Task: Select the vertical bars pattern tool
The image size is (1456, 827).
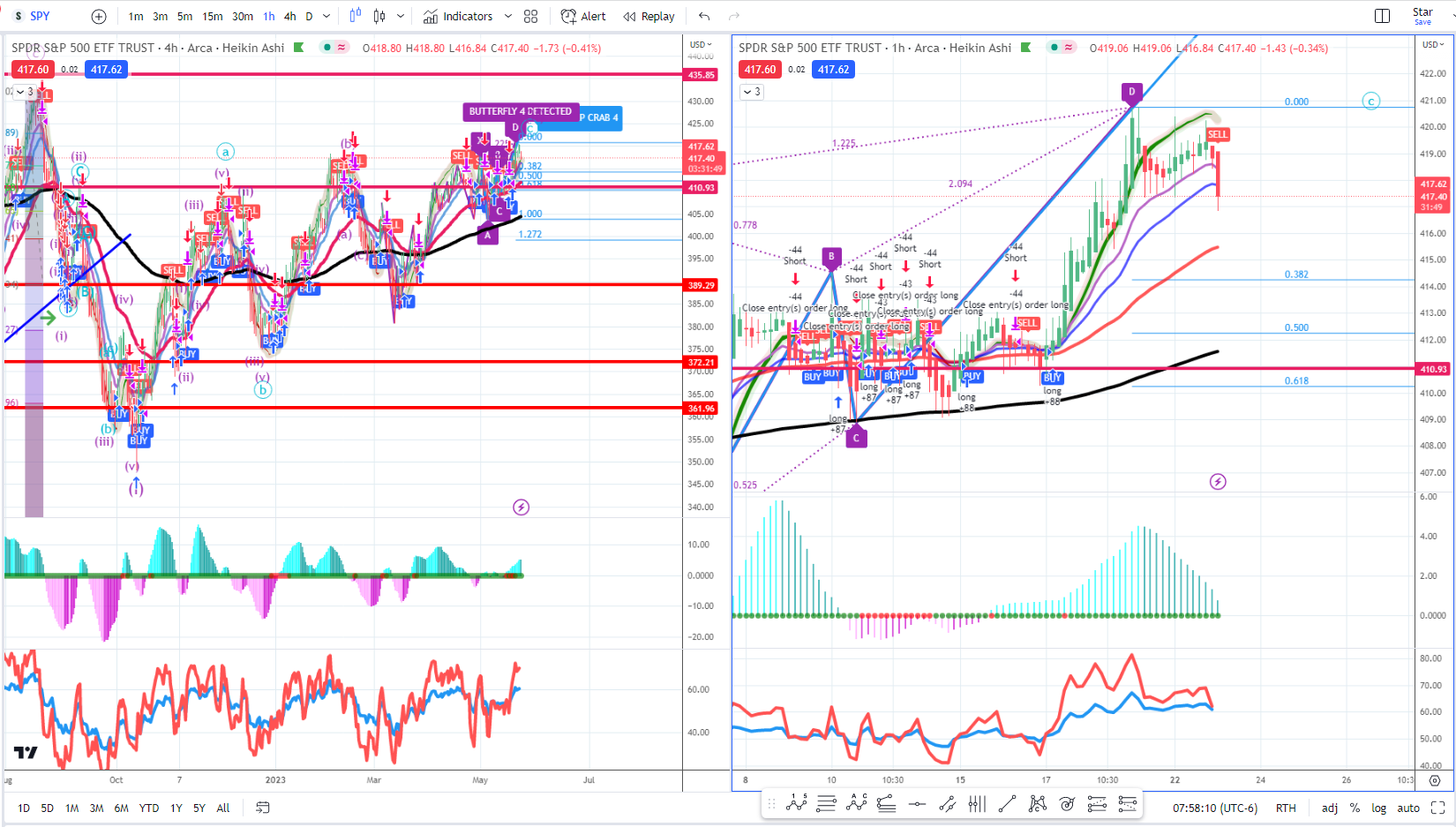Action: [x=977, y=804]
